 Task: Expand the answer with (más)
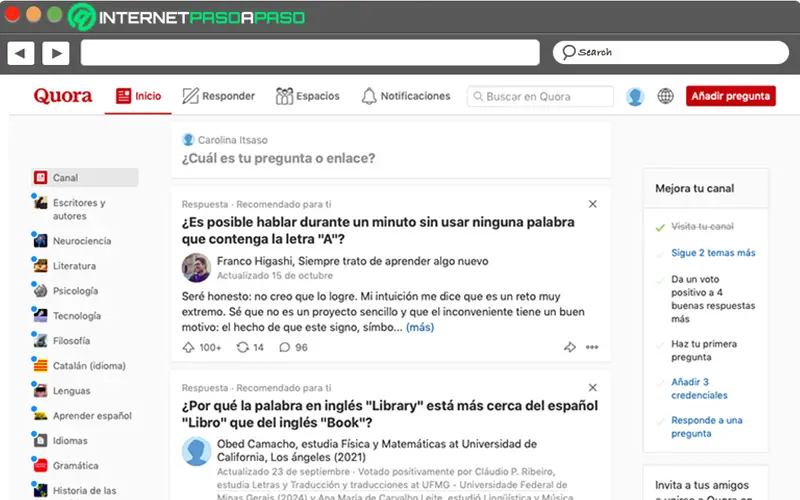420,327
